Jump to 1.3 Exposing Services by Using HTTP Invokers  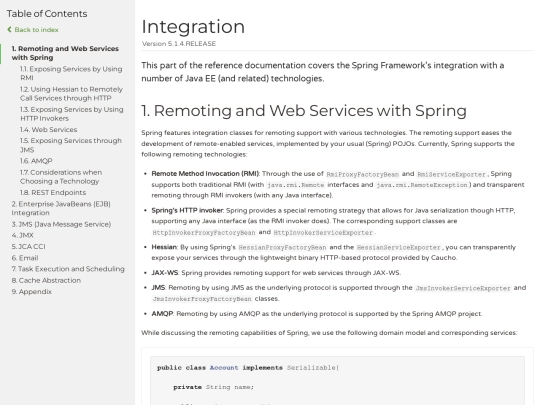tap(72, 114)
